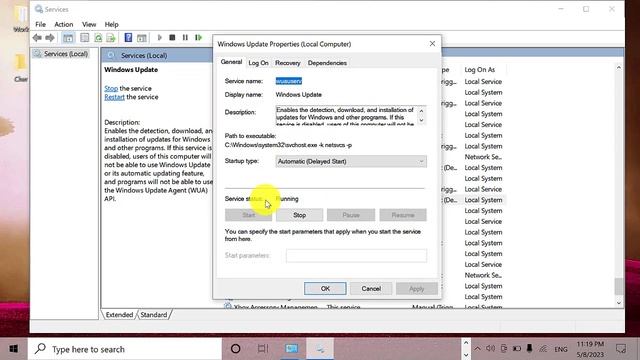Close the Windows Update Properties dialog
The image size is (640, 360).
click(432, 44)
